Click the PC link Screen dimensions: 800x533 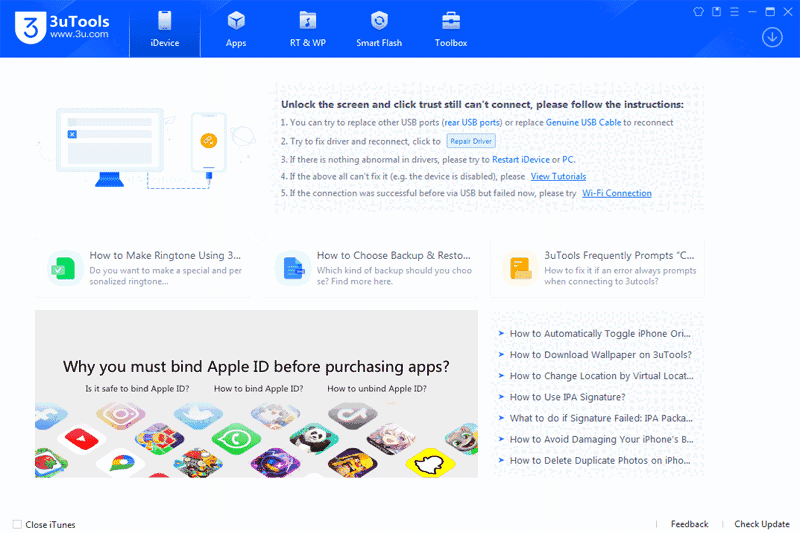(x=567, y=160)
